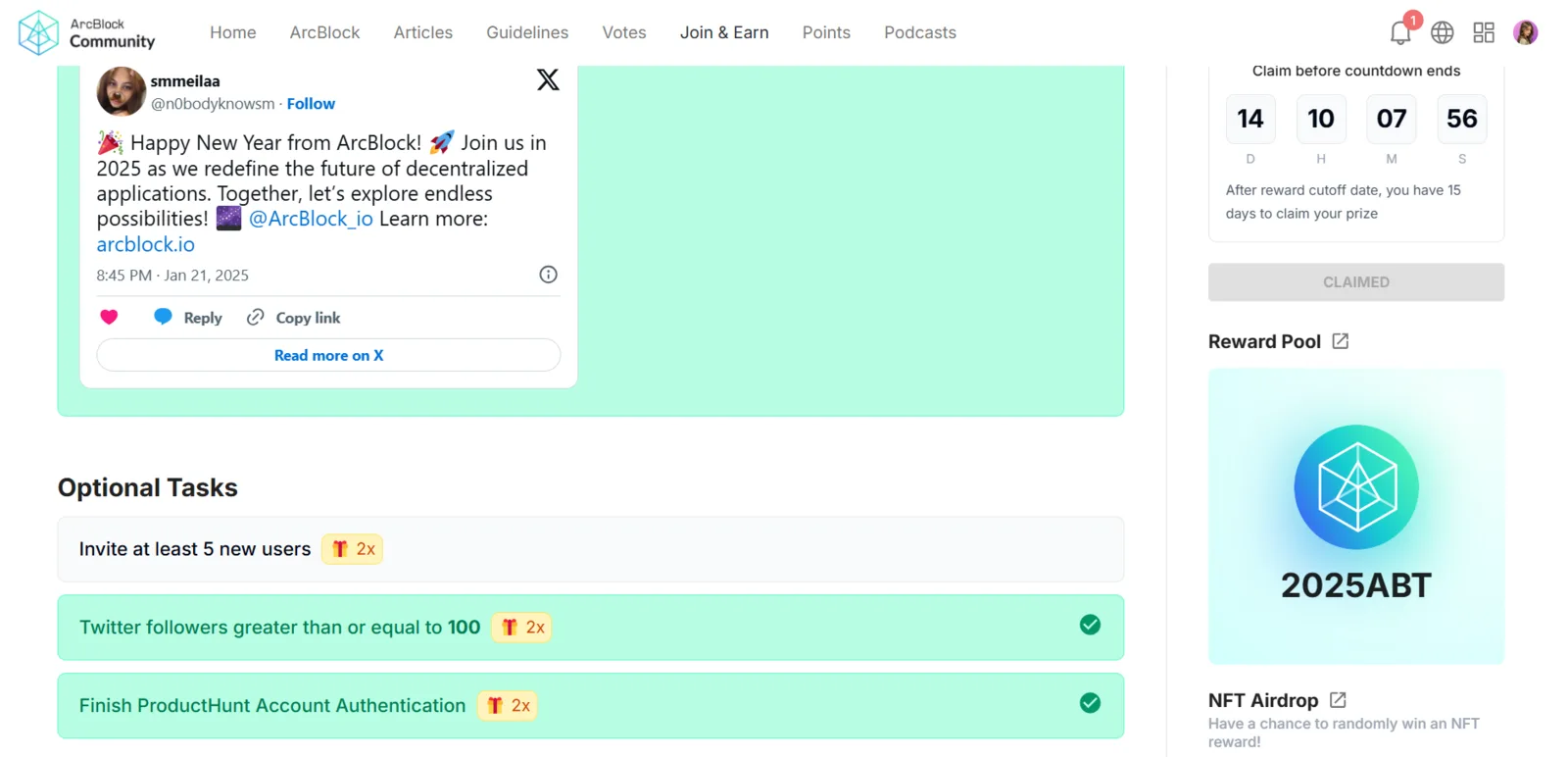The image size is (1568, 757).
Task: Click the countdown minutes value 07
Action: coord(1392,119)
